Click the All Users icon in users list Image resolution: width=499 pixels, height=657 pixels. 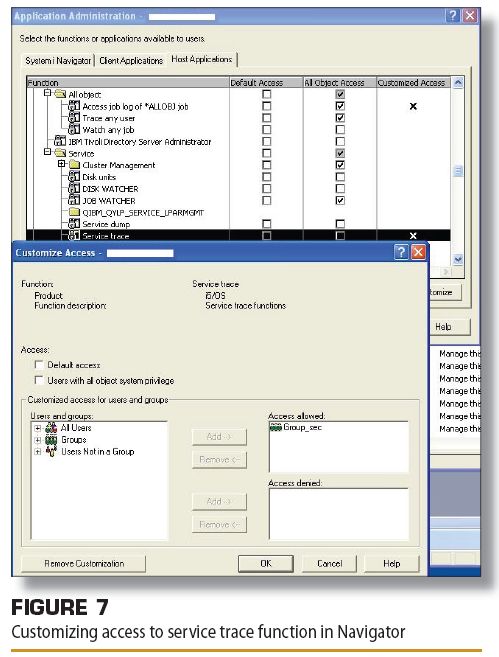coord(51,428)
